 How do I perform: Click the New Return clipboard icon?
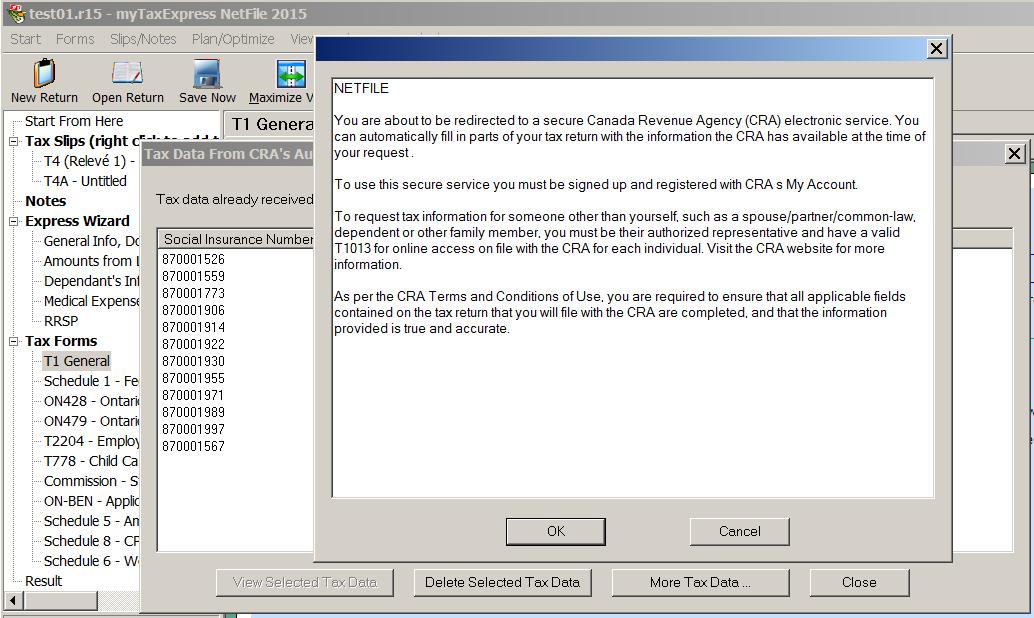coord(44,73)
